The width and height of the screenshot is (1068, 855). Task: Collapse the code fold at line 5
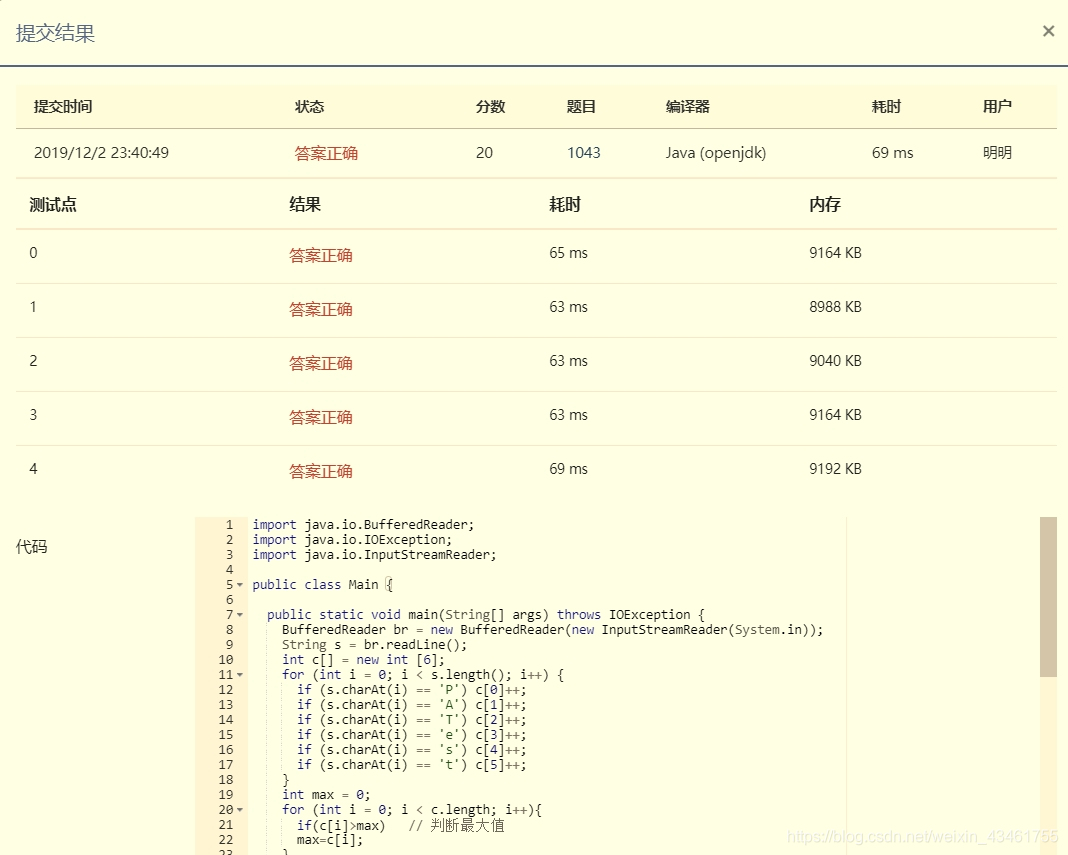240,585
